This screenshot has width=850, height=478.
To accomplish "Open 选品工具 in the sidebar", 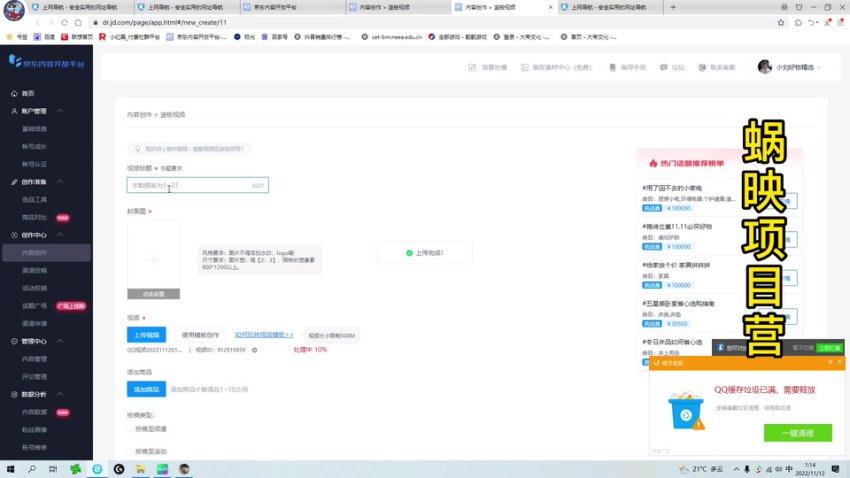I will (x=34, y=200).
